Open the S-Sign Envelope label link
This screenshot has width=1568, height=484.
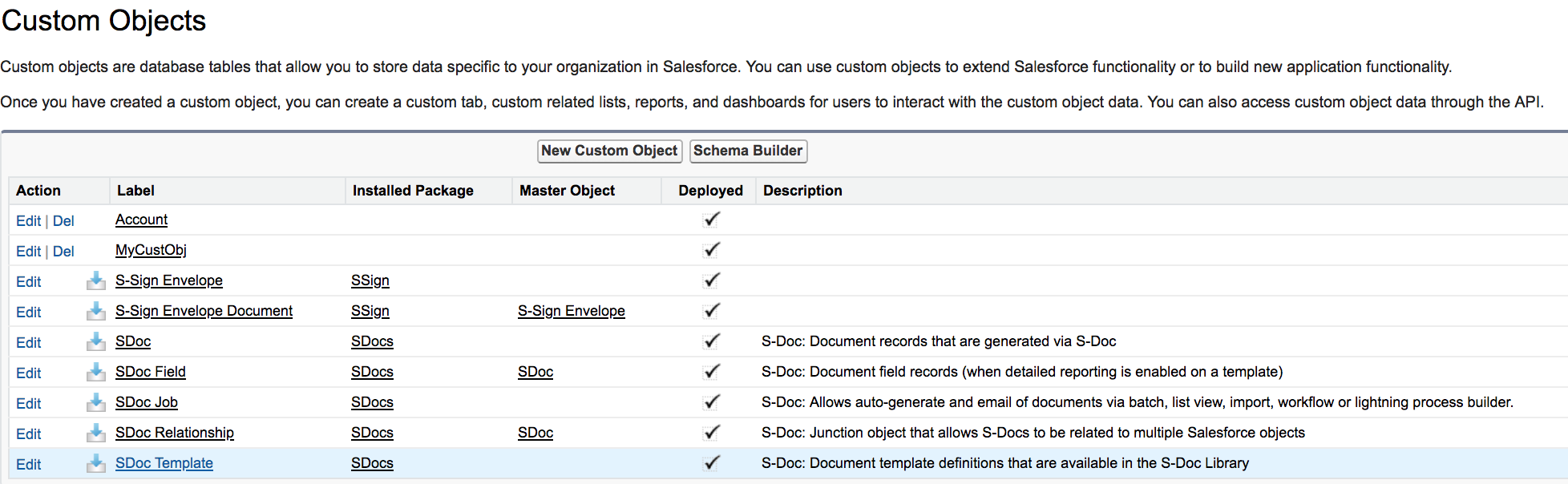[x=169, y=280]
